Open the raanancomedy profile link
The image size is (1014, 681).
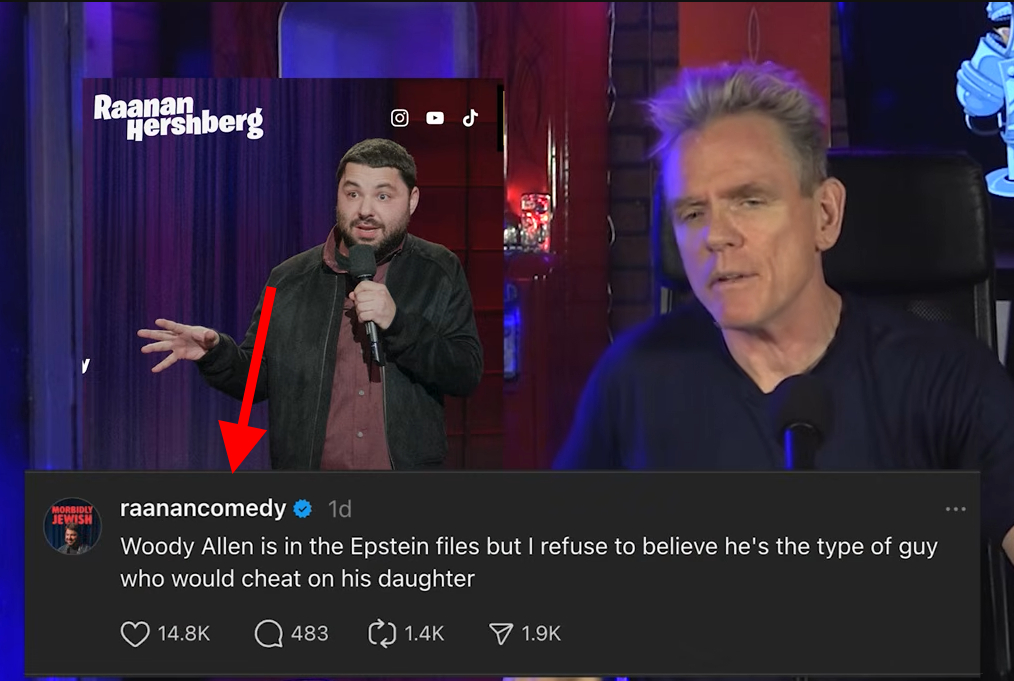[x=203, y=508]
